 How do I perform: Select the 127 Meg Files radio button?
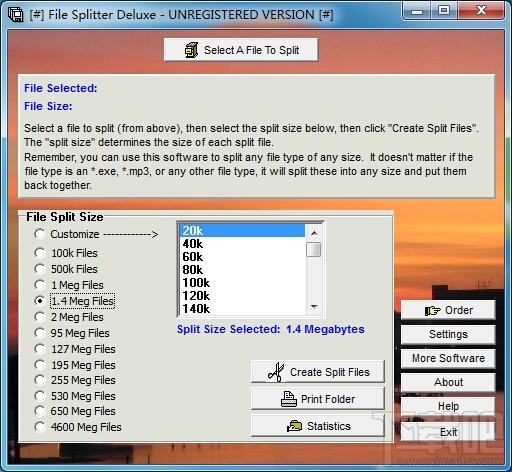(40, 349)
